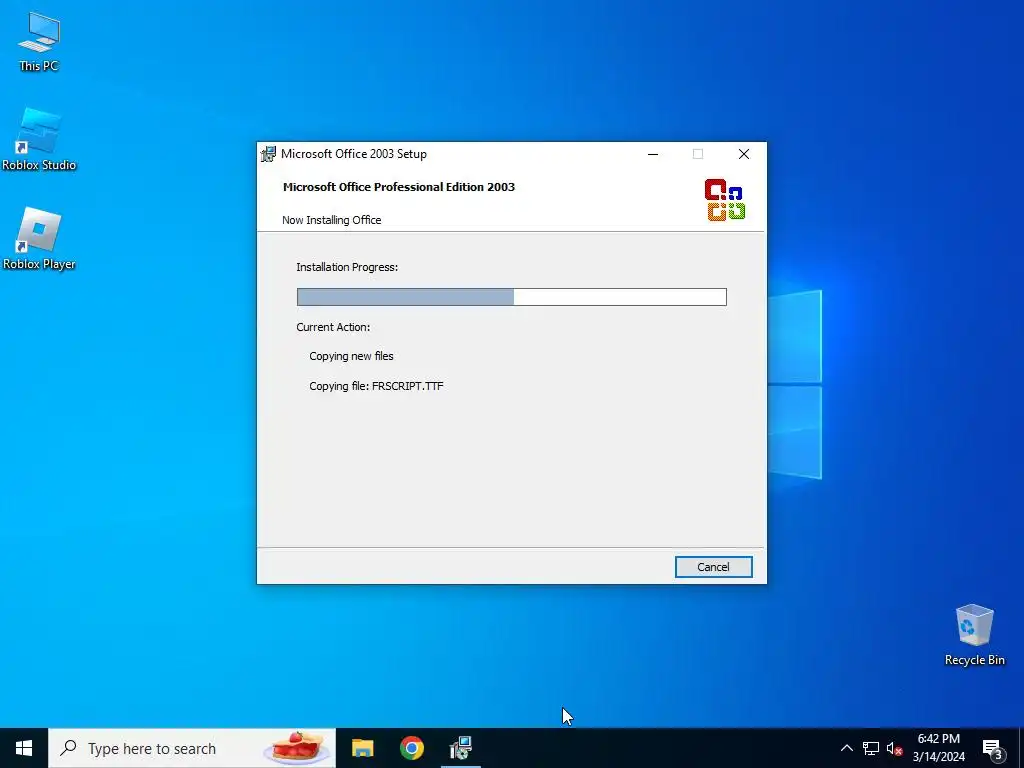The image size is (1024, 768).
Task: Click the 'Now Installing Office' text
Action: click(332, 220)
